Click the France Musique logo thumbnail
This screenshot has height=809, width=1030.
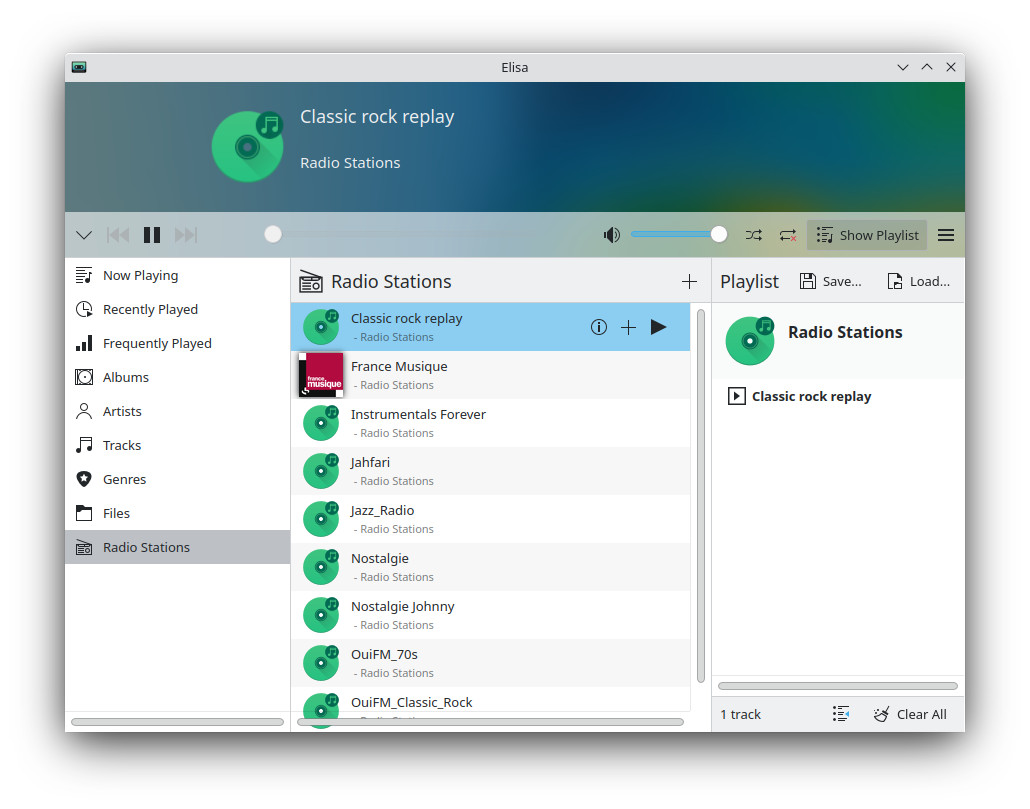coord(321,375)
